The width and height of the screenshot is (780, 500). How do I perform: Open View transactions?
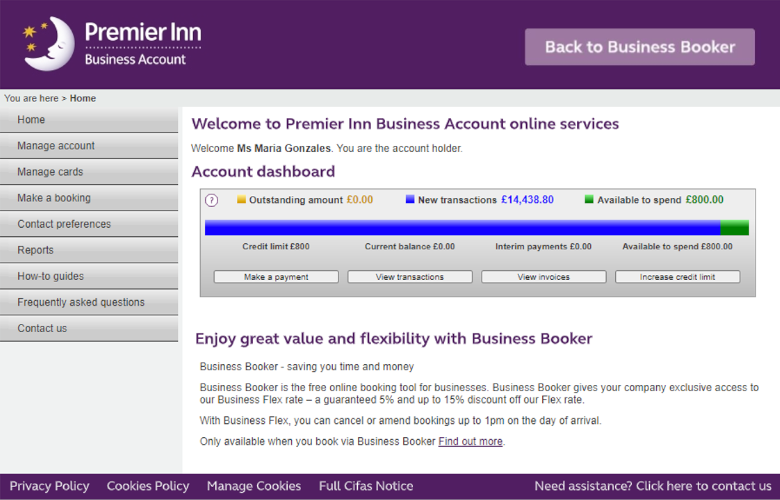tap(410, 277)
